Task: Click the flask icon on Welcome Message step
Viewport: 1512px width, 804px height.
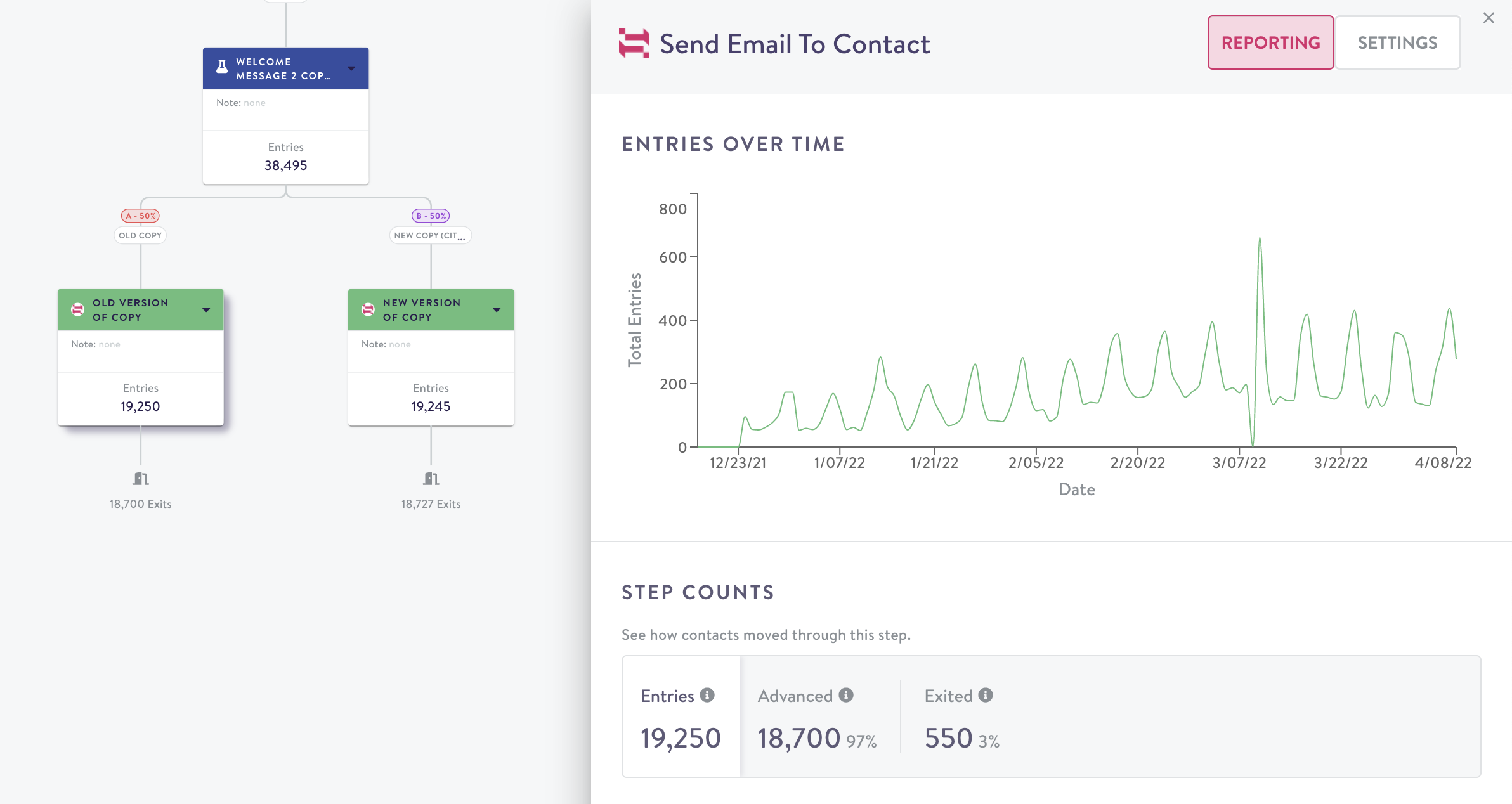Action: pyautogui.click(x=222, y=67)
